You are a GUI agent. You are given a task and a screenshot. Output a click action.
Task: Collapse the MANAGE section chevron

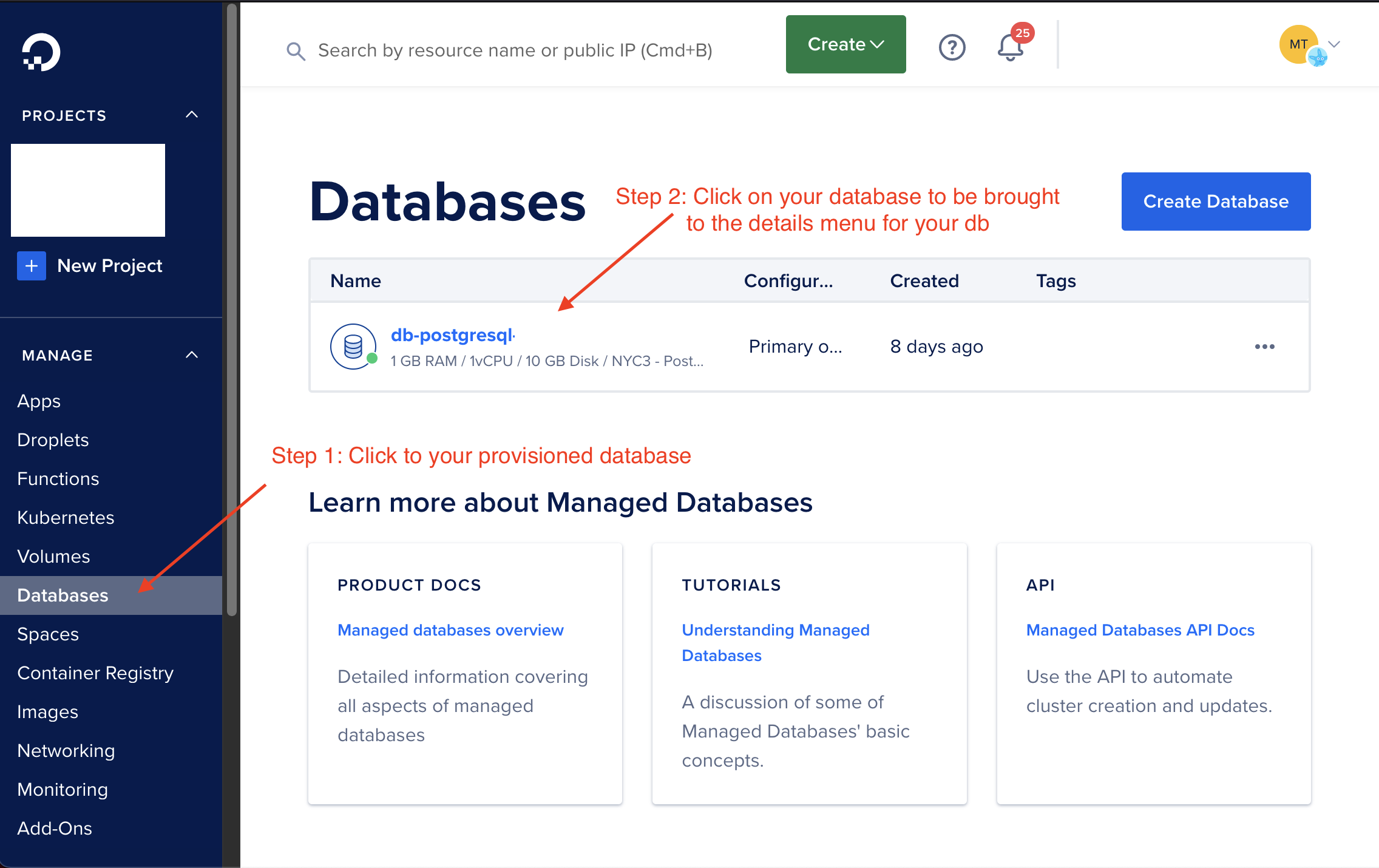[x=192, y=355]
